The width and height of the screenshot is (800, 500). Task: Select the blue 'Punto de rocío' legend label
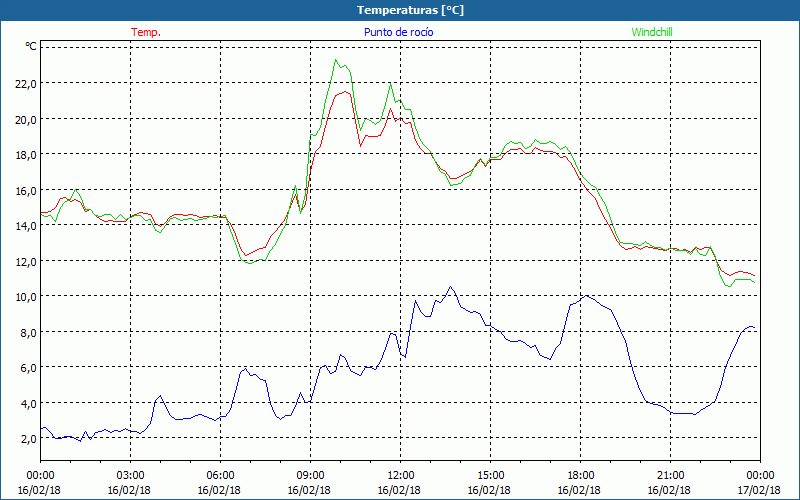[x=398, y=32]
